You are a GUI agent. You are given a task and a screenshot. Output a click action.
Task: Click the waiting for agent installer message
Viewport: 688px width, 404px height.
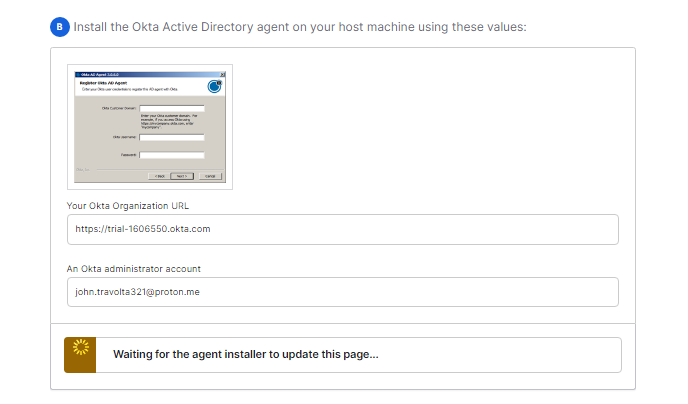(245, 355)
